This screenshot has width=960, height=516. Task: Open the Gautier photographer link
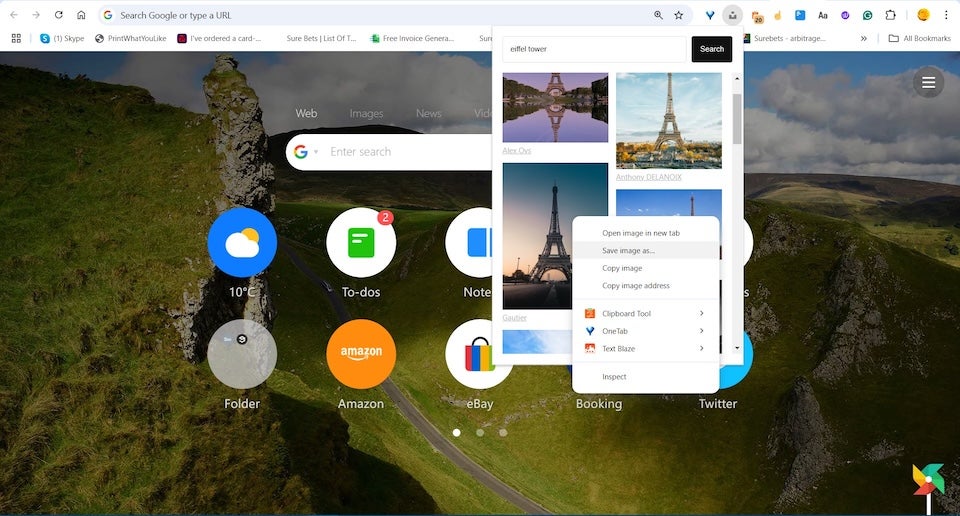click(x=514, y=318)
